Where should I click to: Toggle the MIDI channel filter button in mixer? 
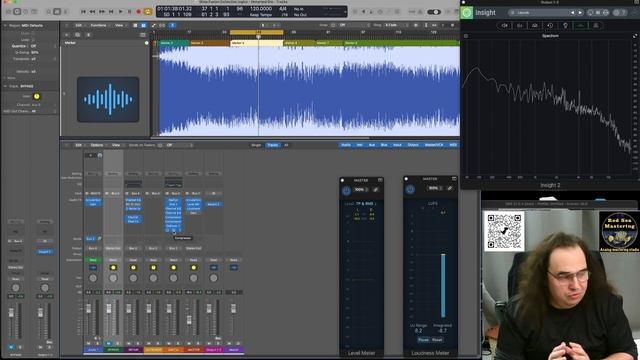click(x=453, y=145)
